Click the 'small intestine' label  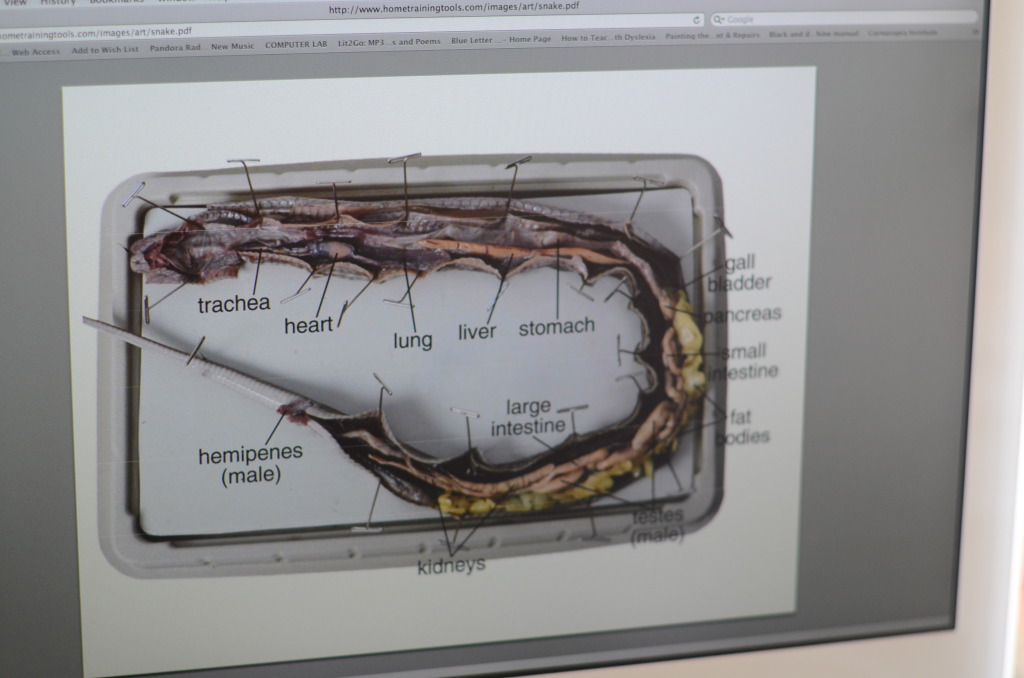(743, 362)
